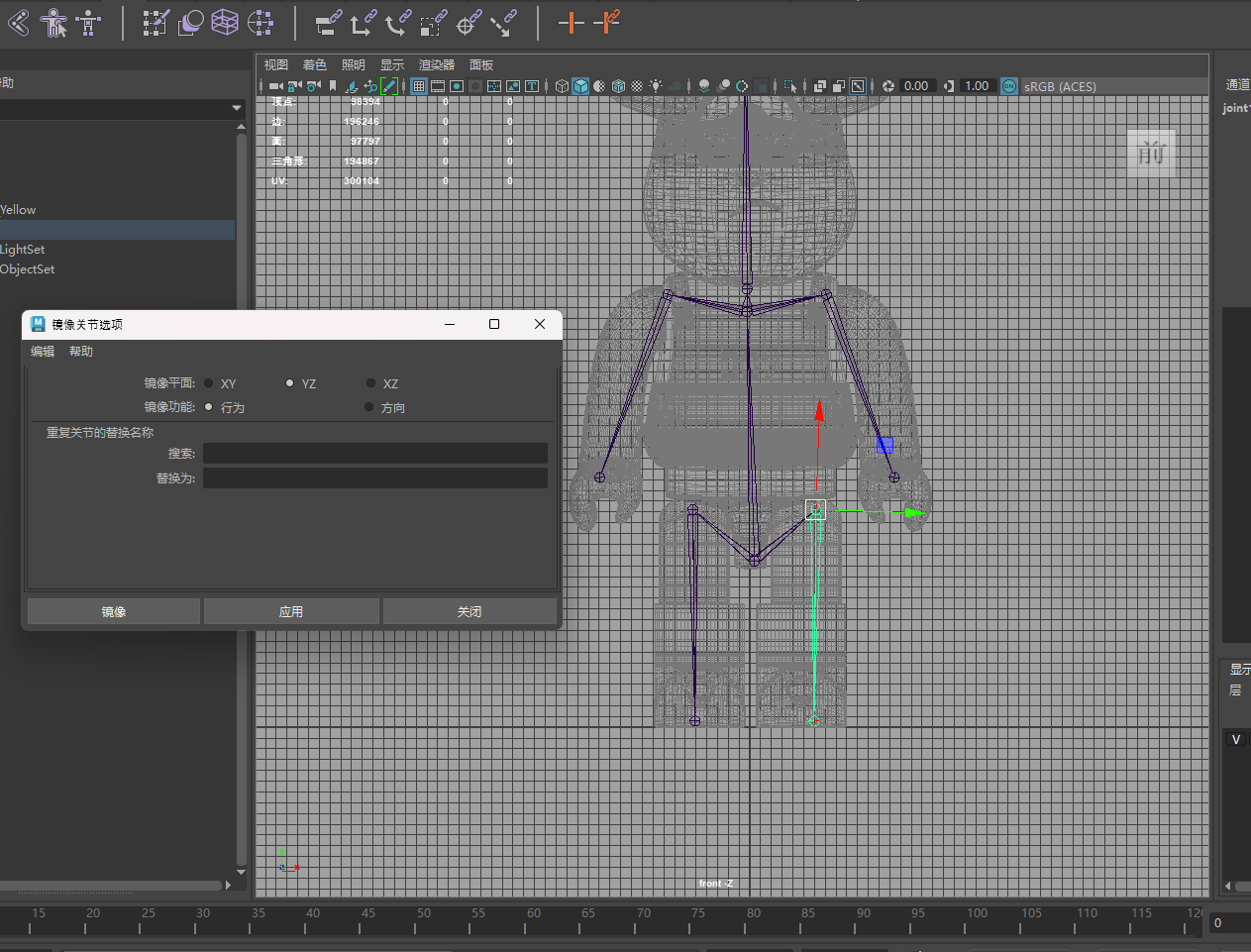
Task: Open the 帮助 menu in mirror dialog
Action: (x=81, y=352)
